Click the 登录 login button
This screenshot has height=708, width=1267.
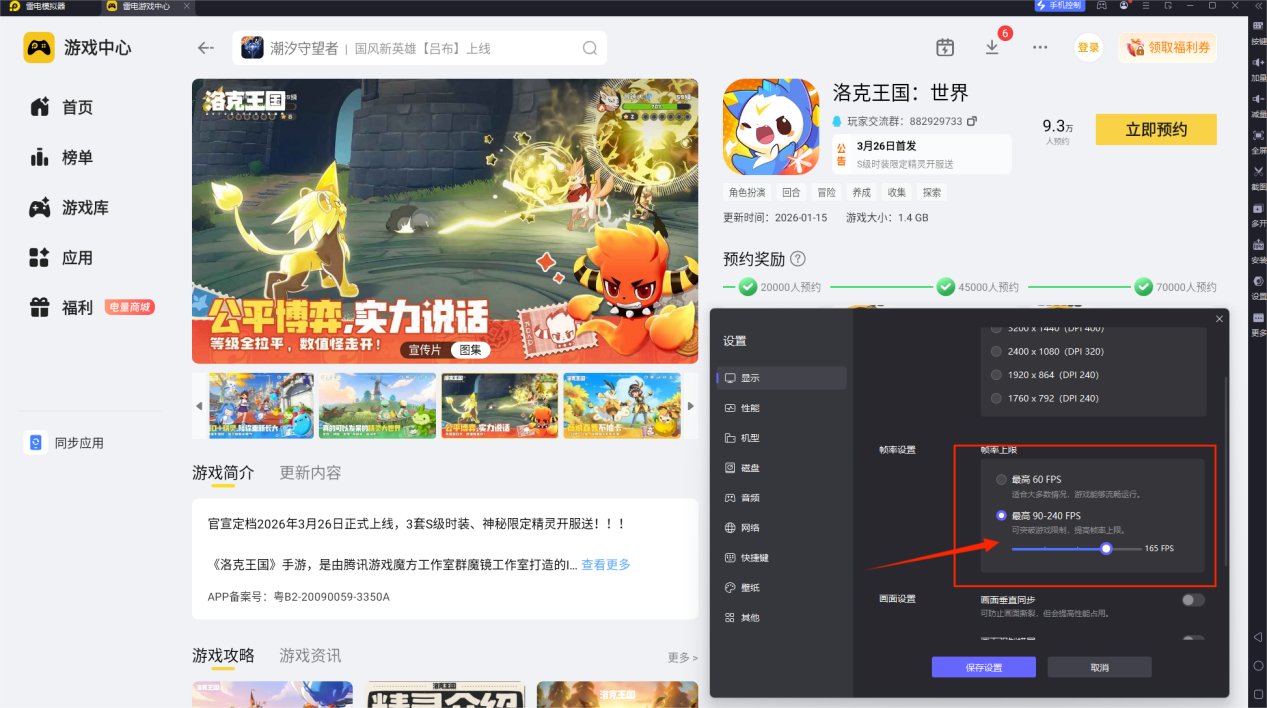coord(1088,47)
